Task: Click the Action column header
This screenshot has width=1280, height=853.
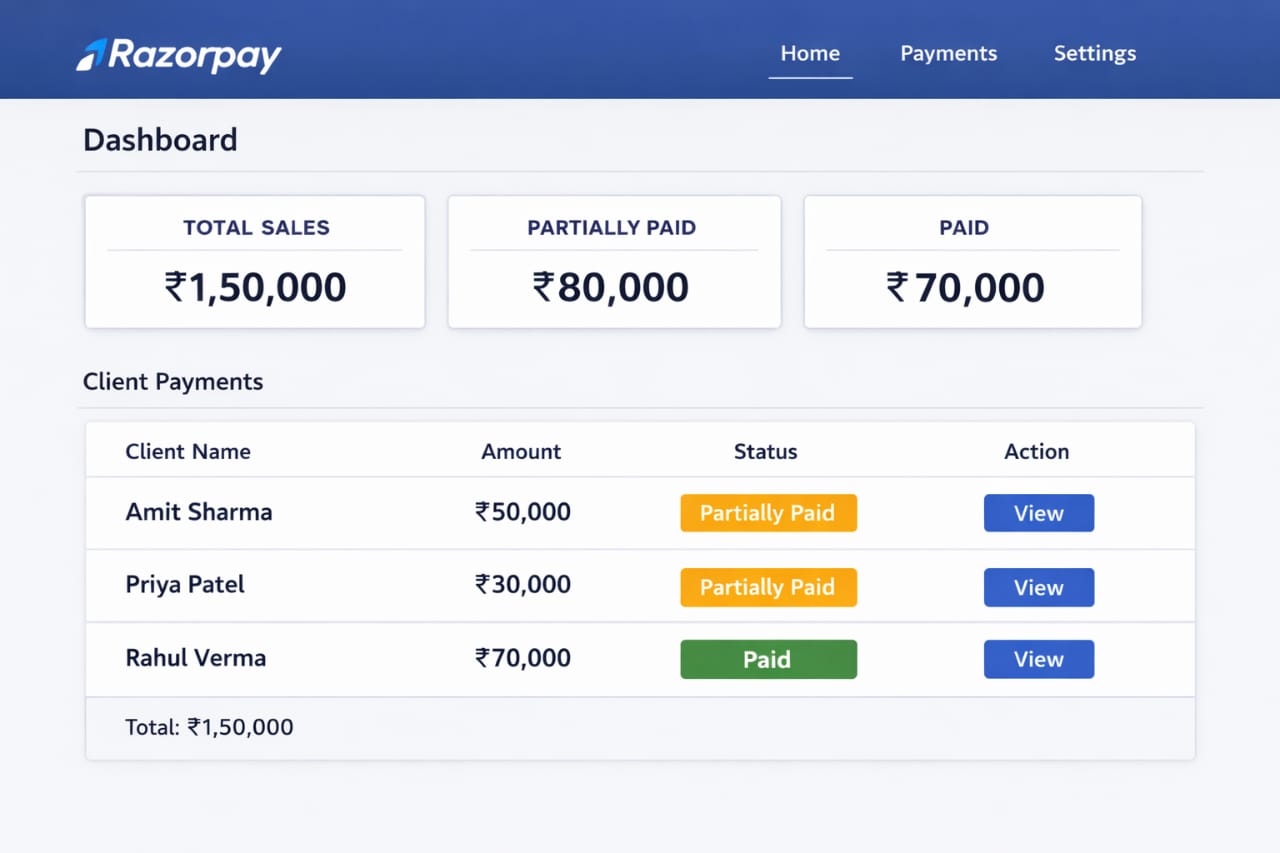Action: (1036, 451)
